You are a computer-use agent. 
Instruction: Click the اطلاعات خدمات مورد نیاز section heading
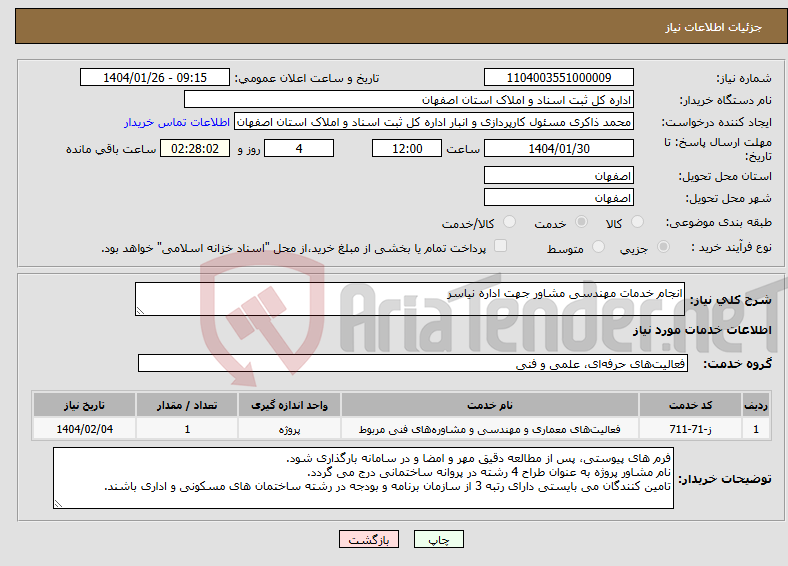tap(702, 330)
